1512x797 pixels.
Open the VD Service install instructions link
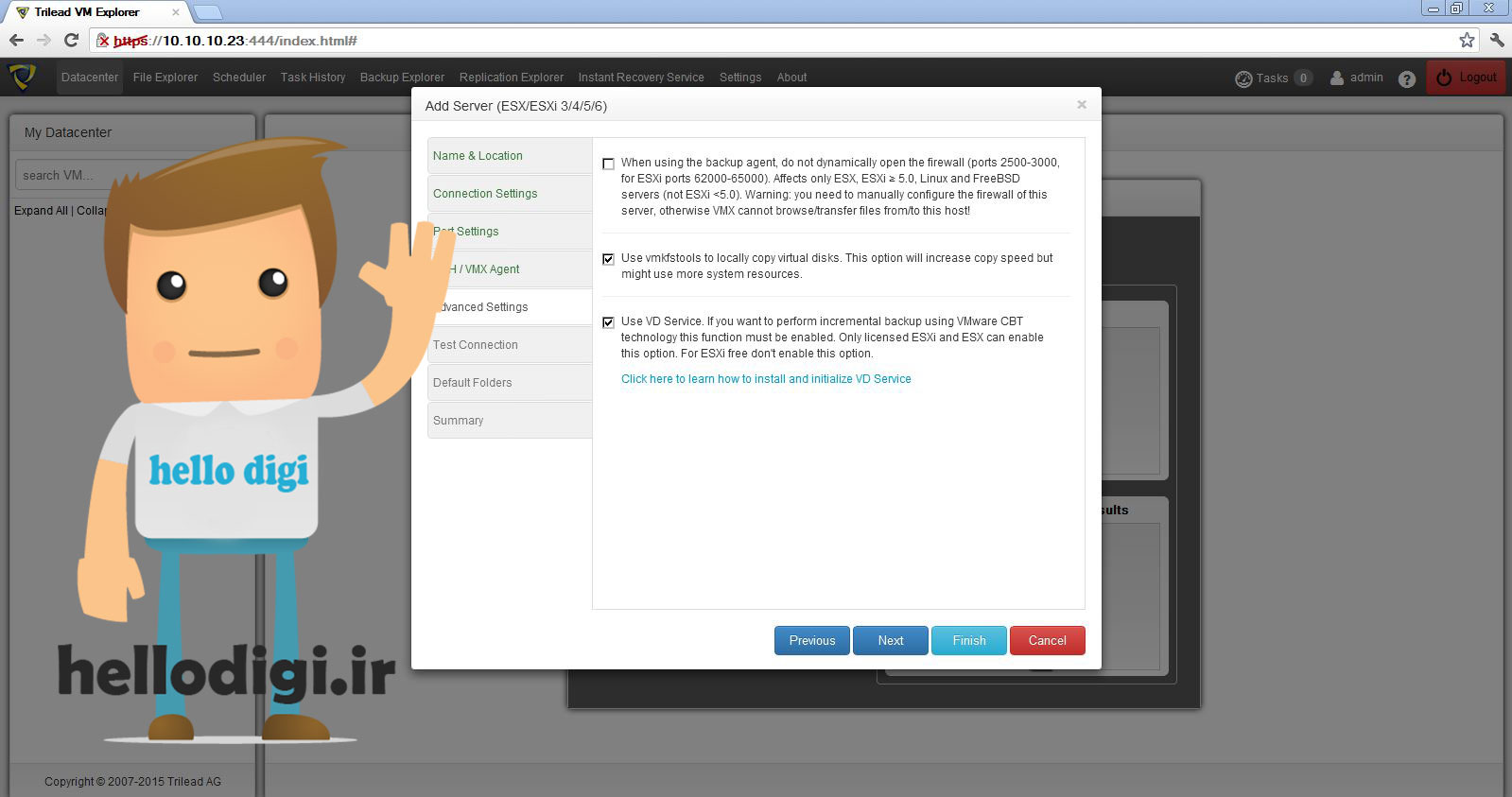[766, 379]
